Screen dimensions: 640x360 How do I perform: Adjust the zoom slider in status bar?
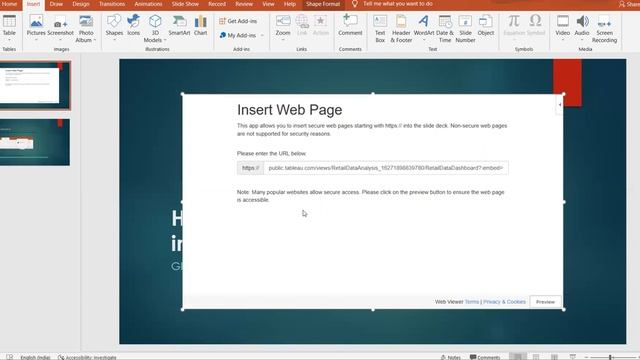[611, 357]
